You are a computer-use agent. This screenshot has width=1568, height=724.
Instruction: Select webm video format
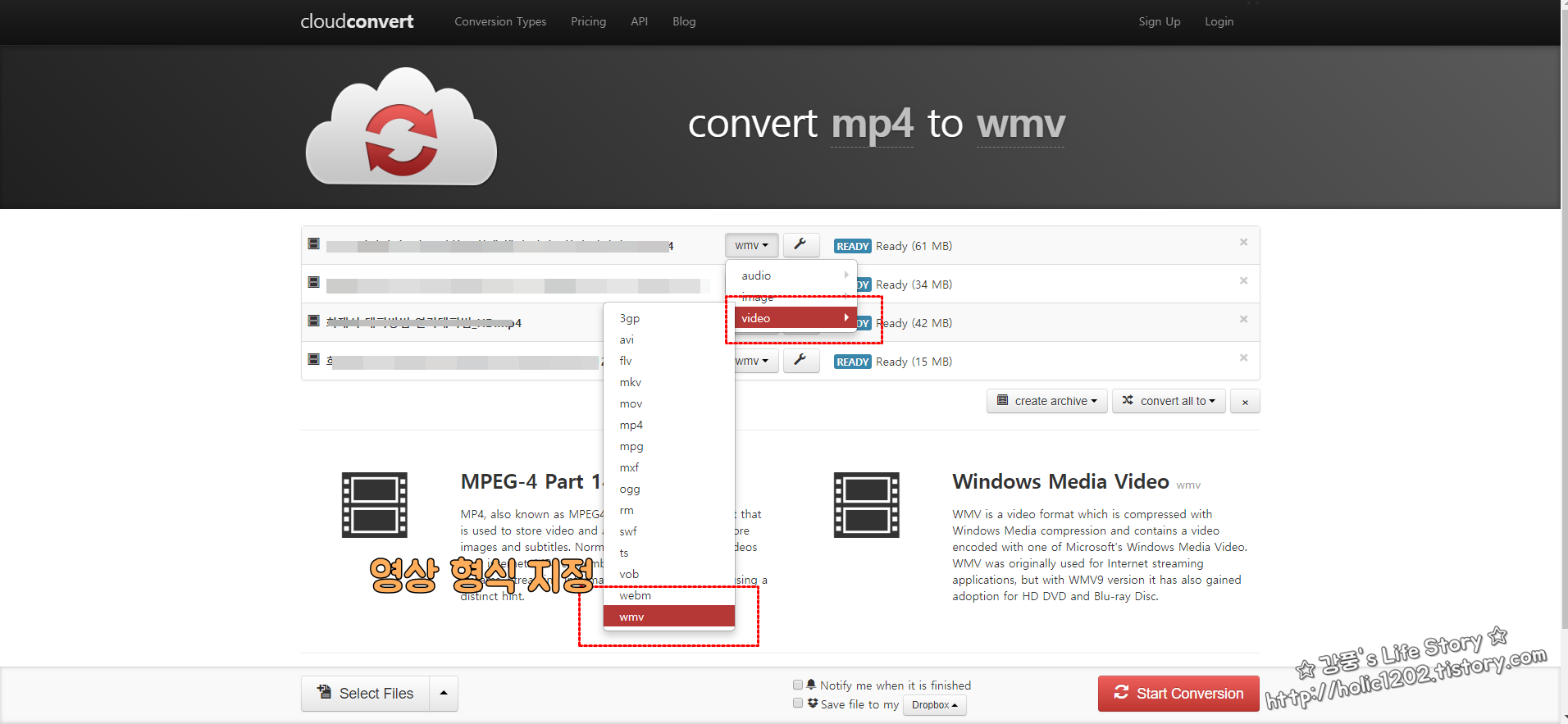point(668,595)
